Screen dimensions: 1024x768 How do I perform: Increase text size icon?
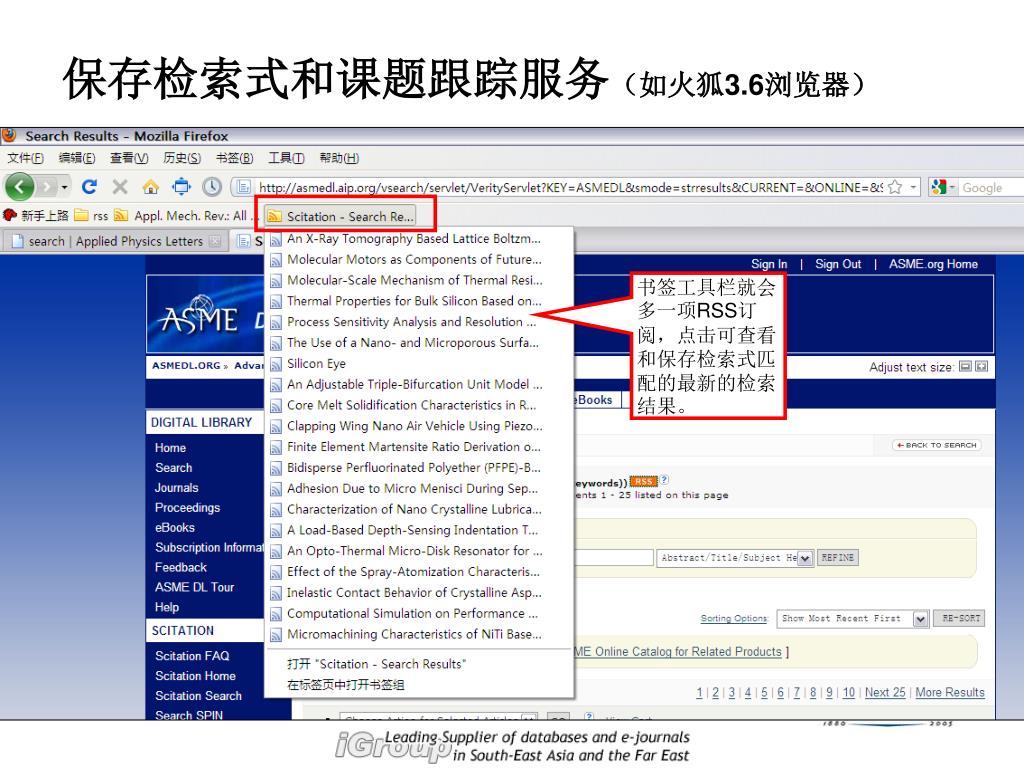click(x=982, y=366)
